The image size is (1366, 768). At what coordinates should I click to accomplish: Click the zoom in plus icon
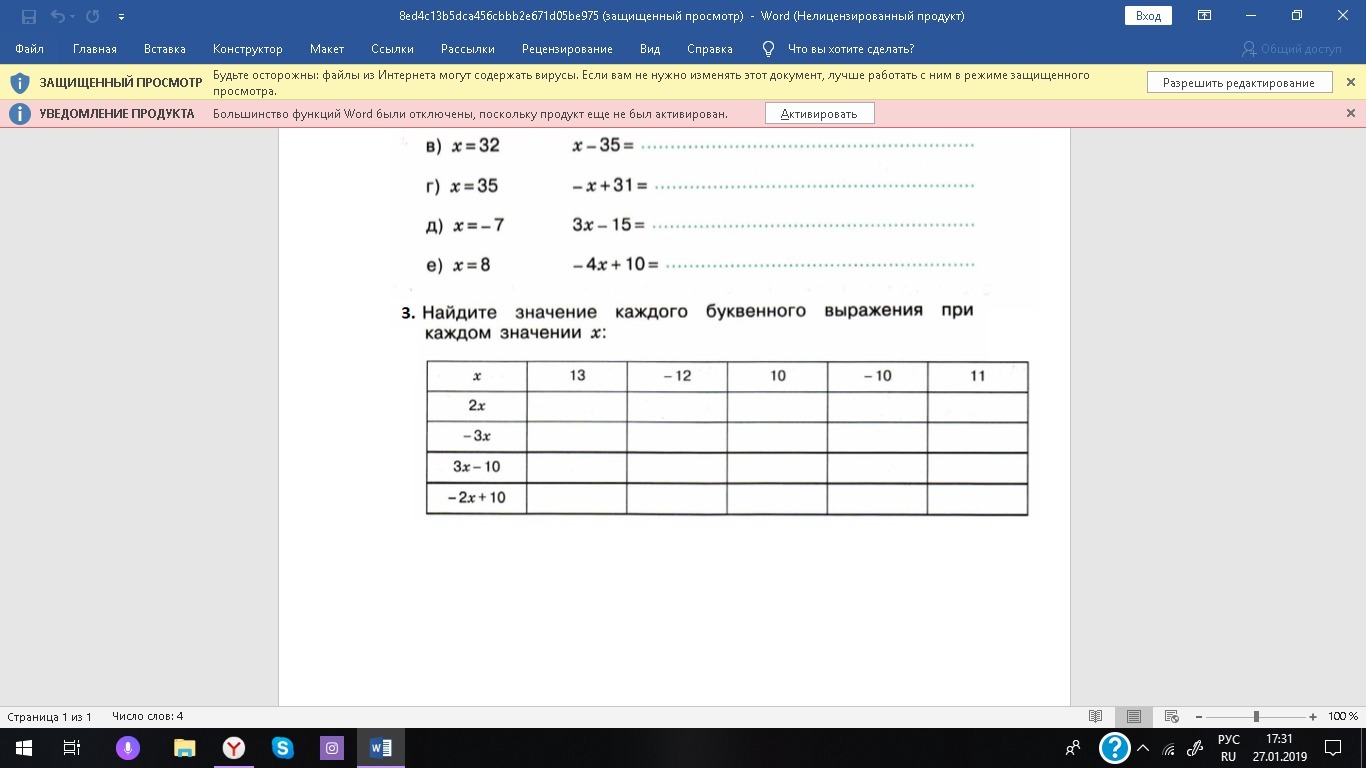1313,717
